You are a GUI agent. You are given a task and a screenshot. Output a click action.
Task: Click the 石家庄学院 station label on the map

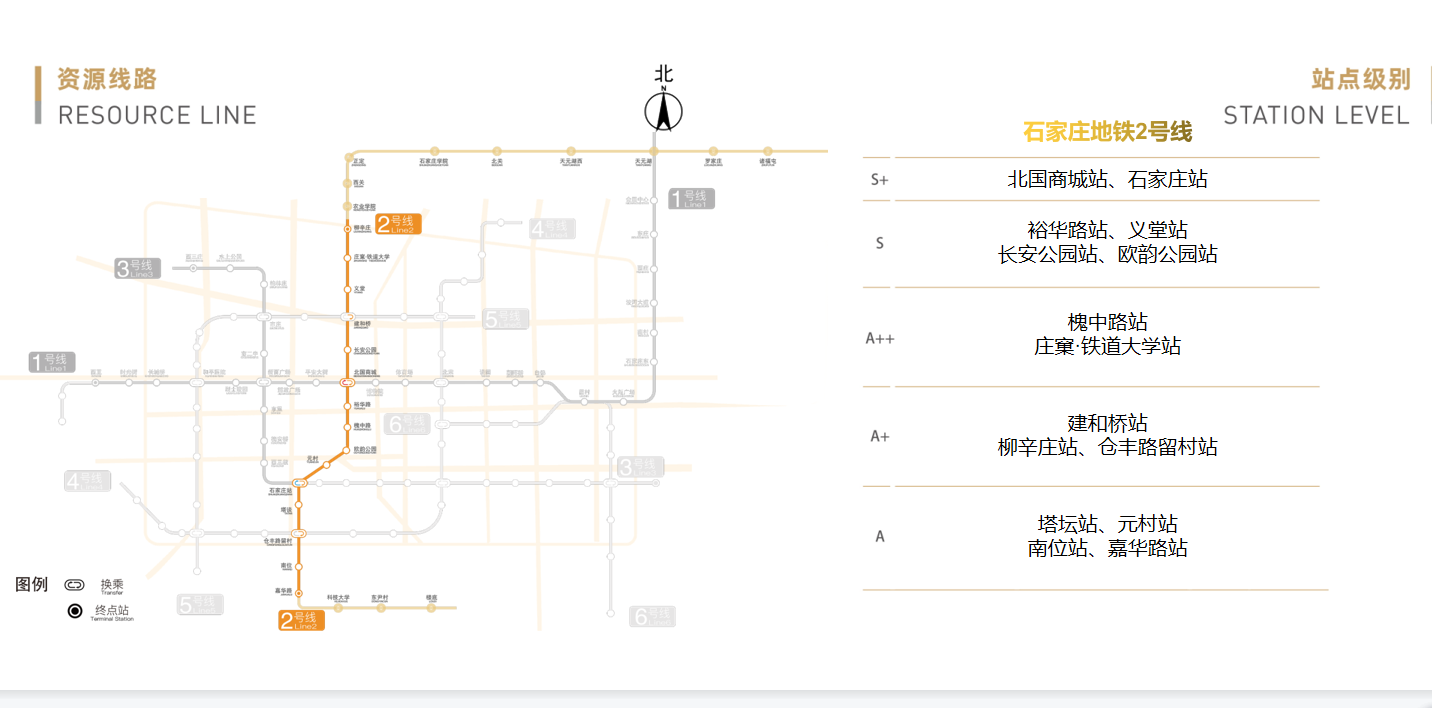click(x=433, y=161)
